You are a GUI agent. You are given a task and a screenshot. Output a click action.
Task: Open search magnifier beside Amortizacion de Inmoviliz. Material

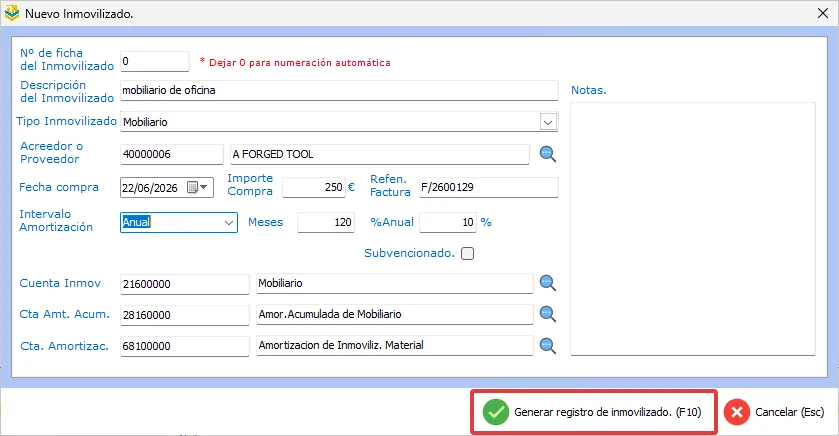tap(547, 346)
